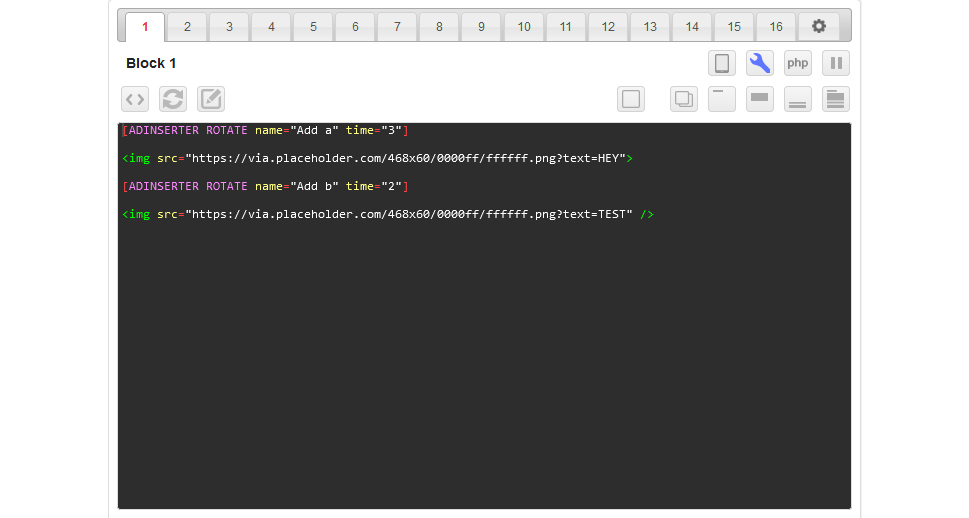The width and height of the screenshot is (969, 518).
Task: Switch to block 4 tab
Action: point(271,27)
